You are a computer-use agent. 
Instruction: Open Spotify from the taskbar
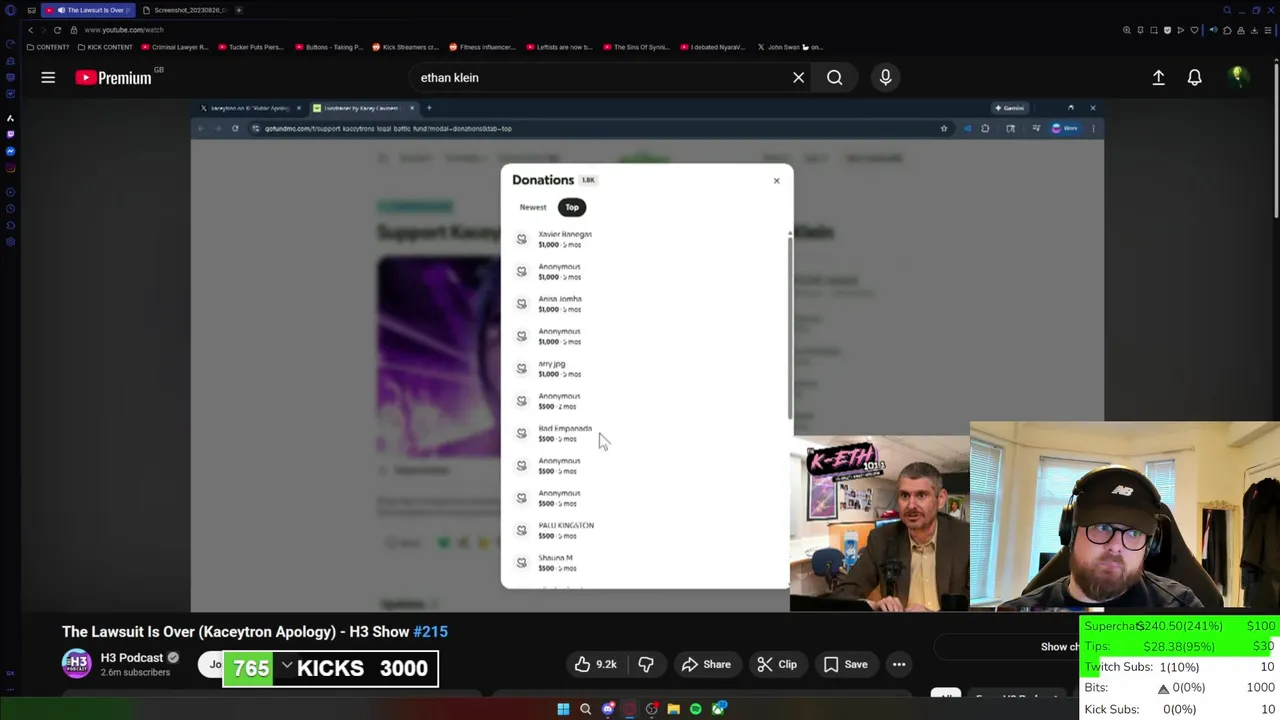(695, 709)
